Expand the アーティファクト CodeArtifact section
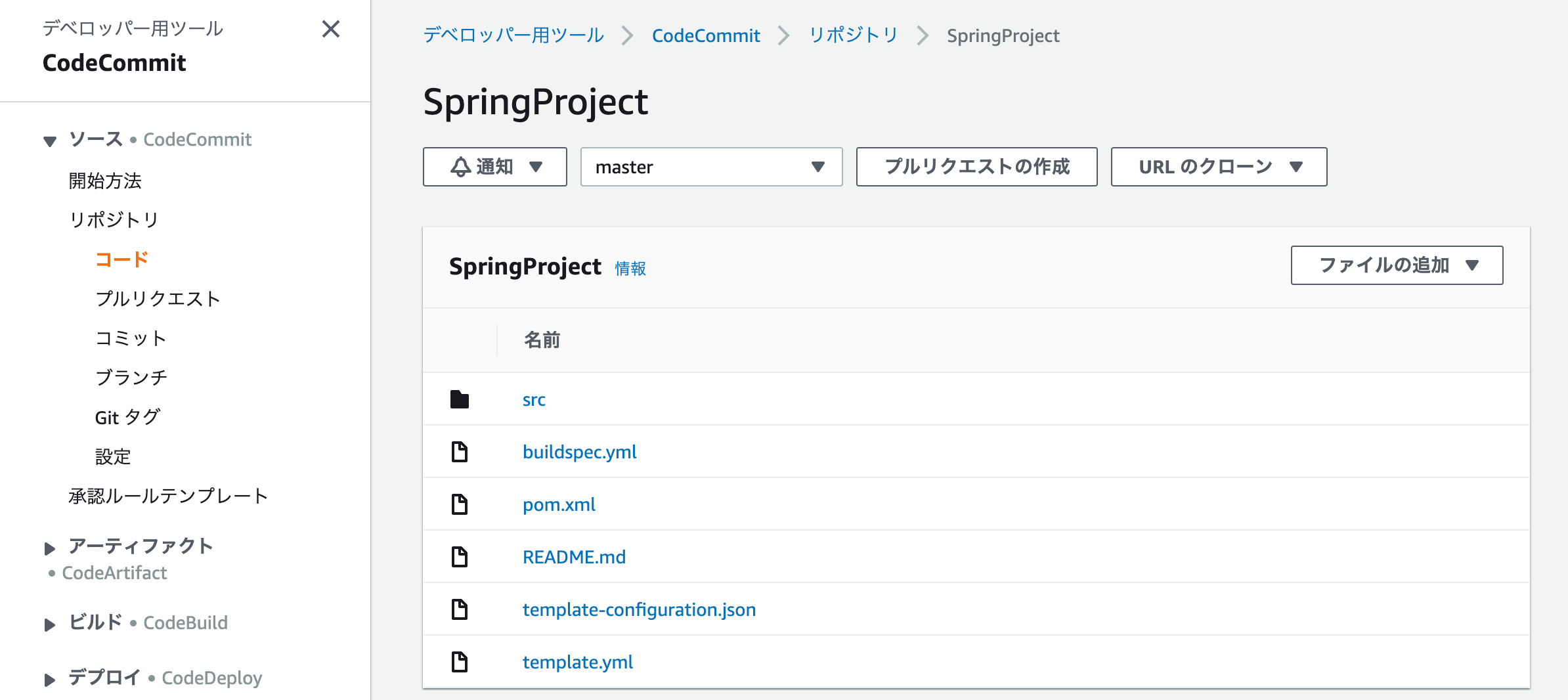 coord(49,547)
